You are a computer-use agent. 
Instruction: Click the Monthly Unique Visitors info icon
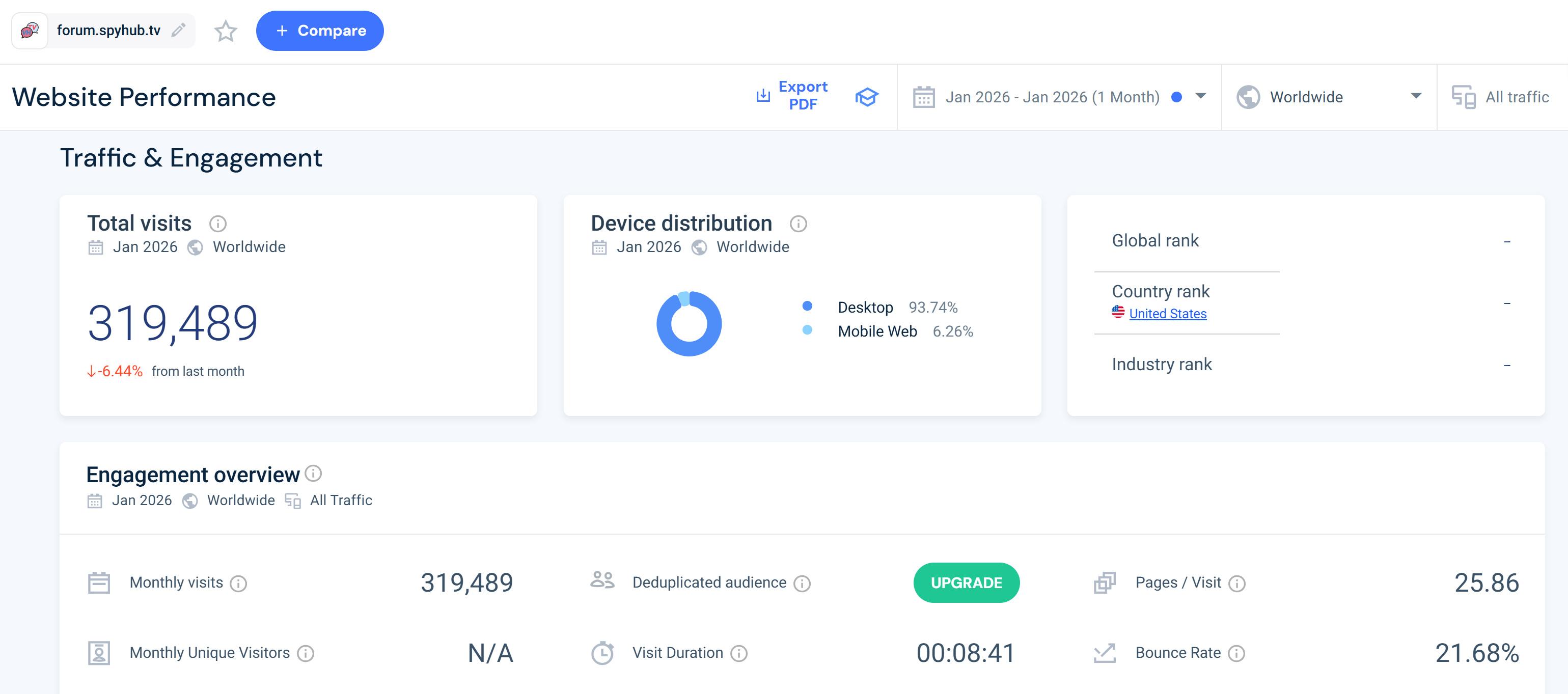coord(306,654)
